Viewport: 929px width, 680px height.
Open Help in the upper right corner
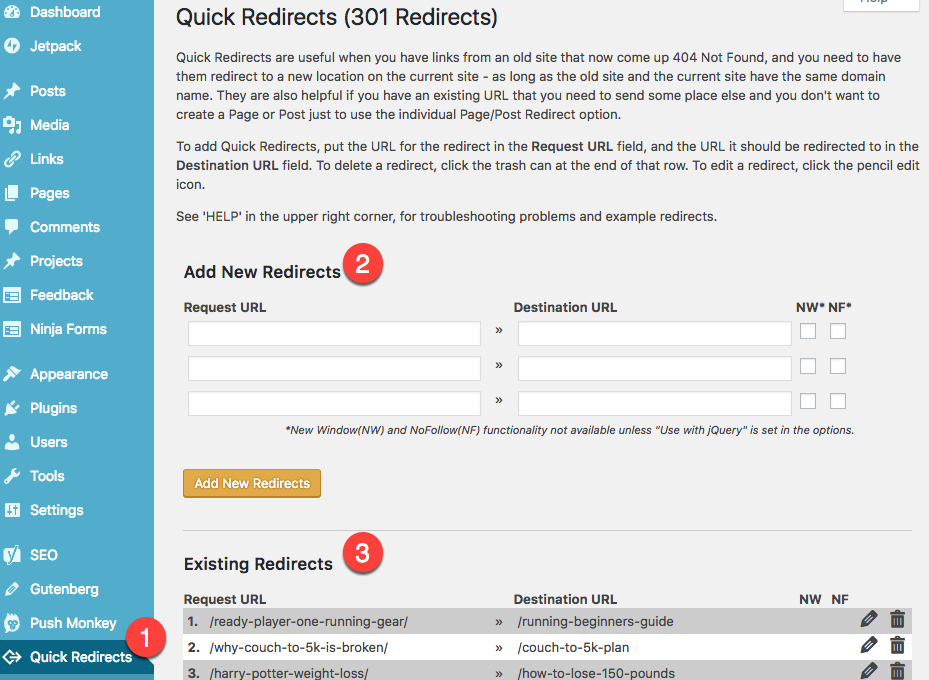coord(880,3)
